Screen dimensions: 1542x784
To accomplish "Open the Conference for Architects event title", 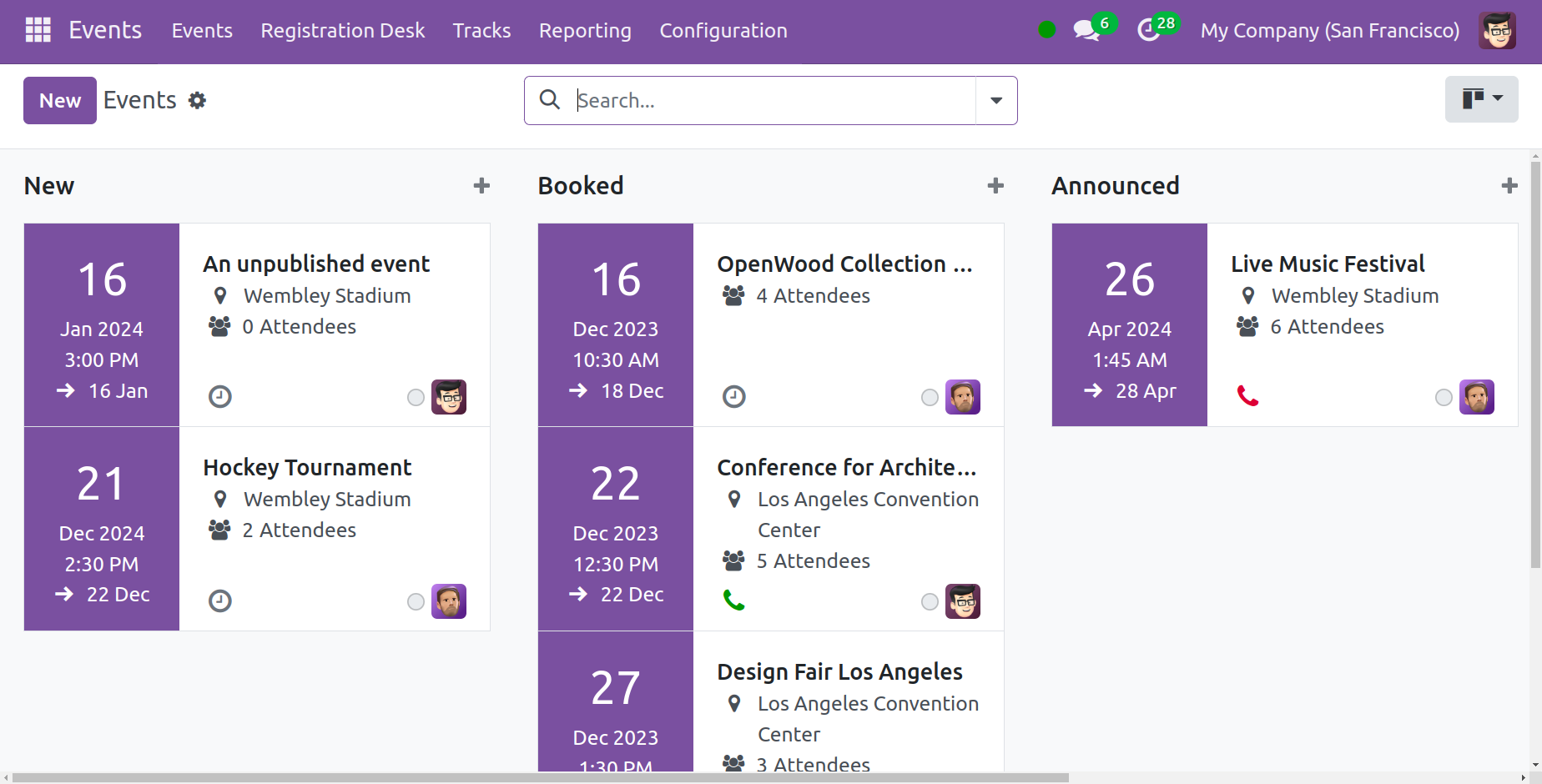I will tap(847, 467).
